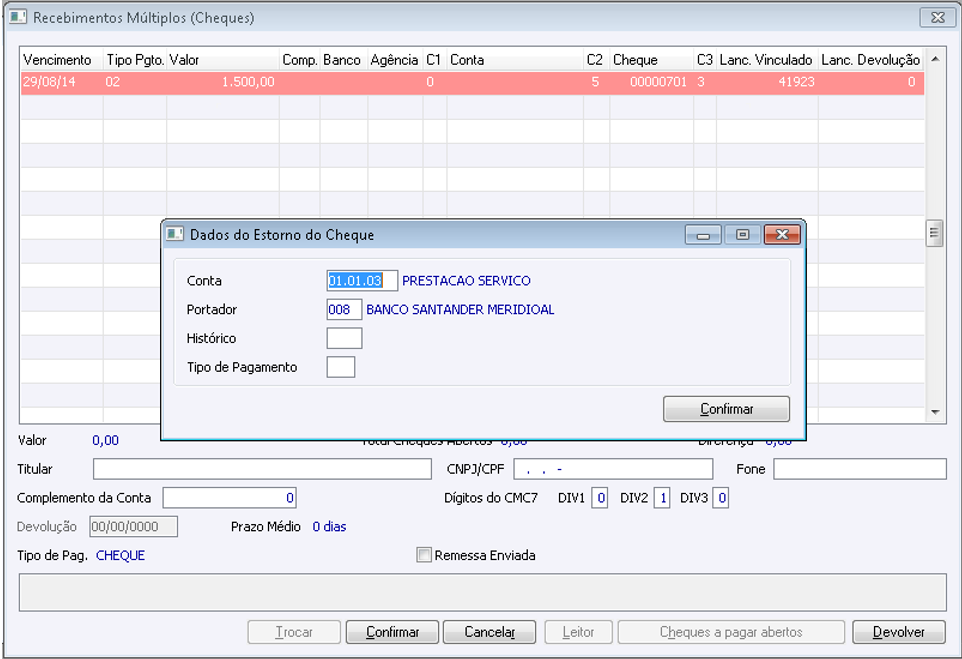962x659 pixels.
Task: Select the cheque row dated 29/08/14
Action: coord(472,82)
